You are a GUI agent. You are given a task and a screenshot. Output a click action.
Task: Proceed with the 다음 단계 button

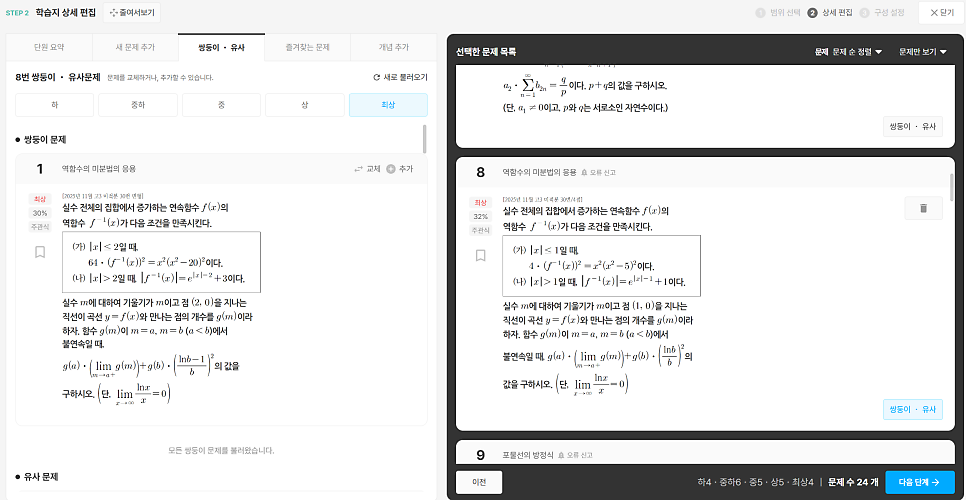pyautogui.click(x=920, y=482)
